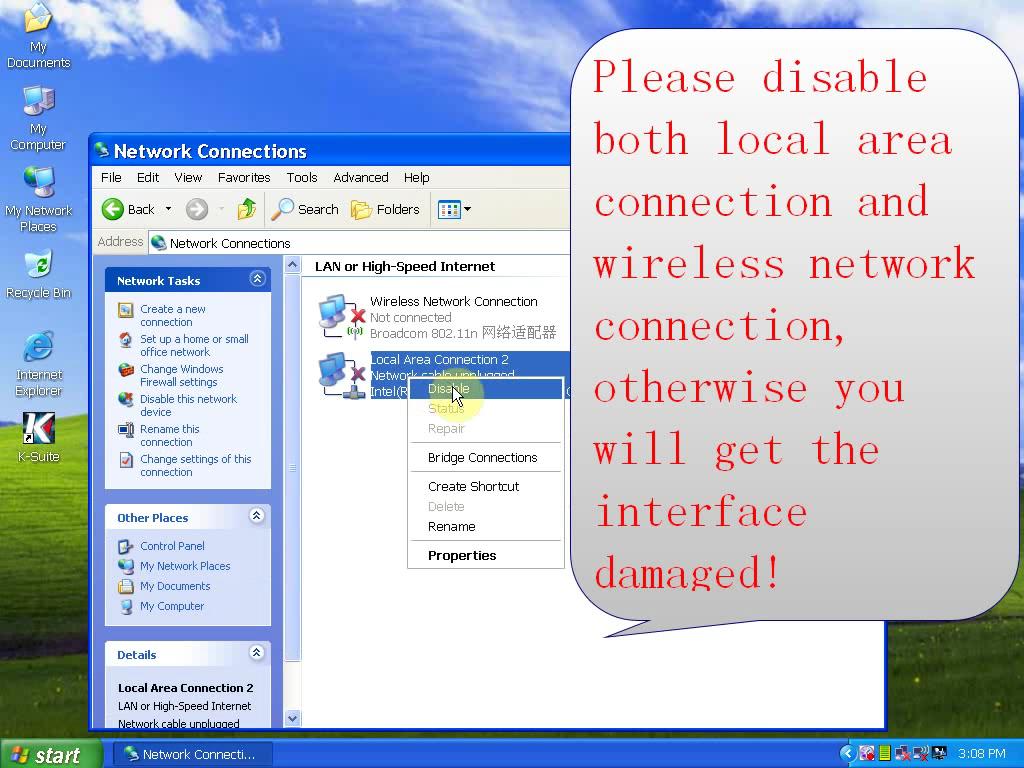The height and width of the screenshot is (768, 1024).
Task: Click the green Back arrow
Action: [x=112, y=209]
